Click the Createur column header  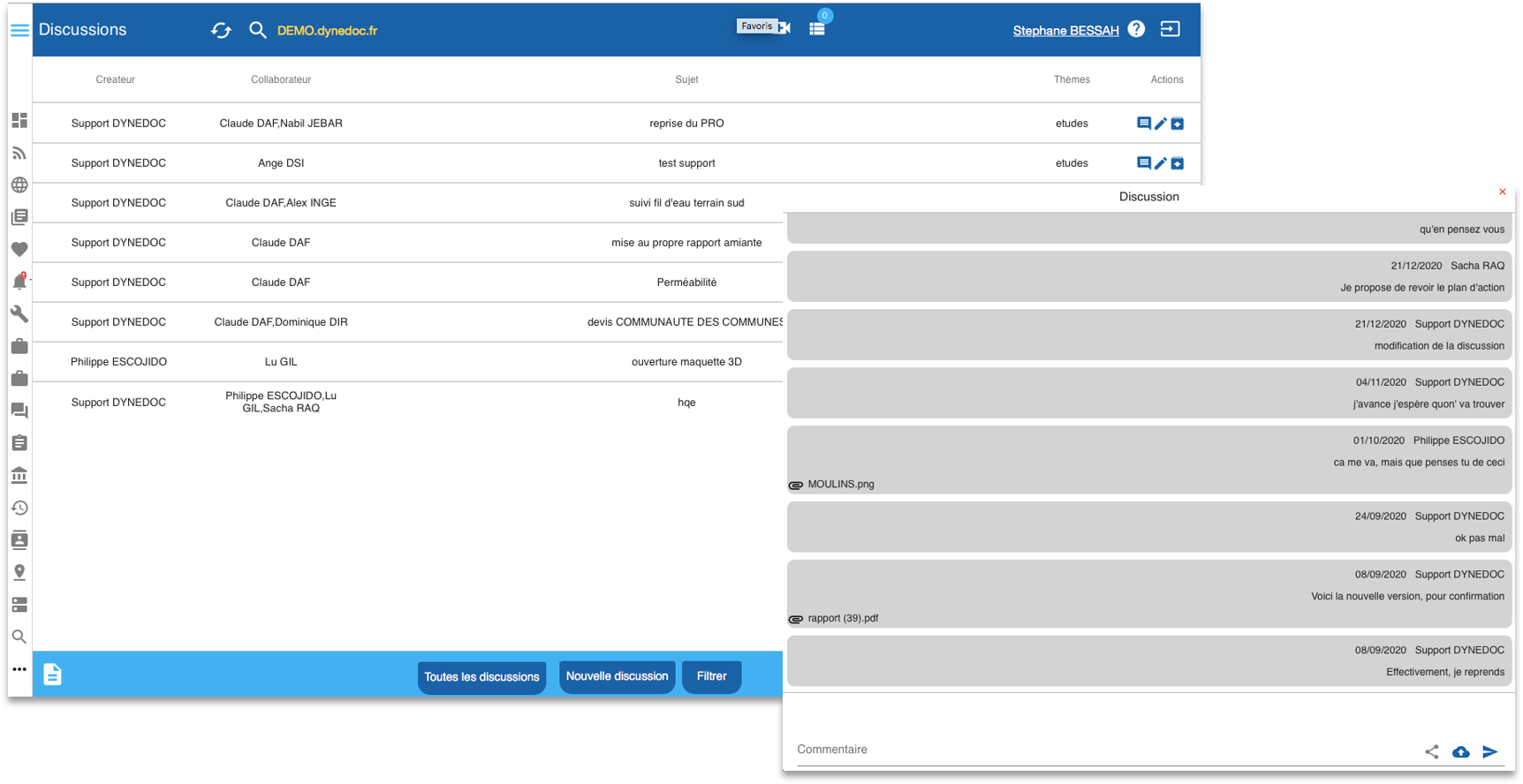coord(115,79)
